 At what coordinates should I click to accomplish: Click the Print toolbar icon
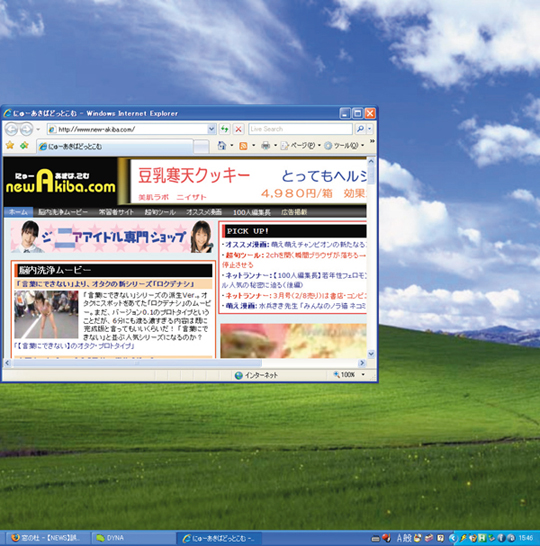[x=265, y=146]
